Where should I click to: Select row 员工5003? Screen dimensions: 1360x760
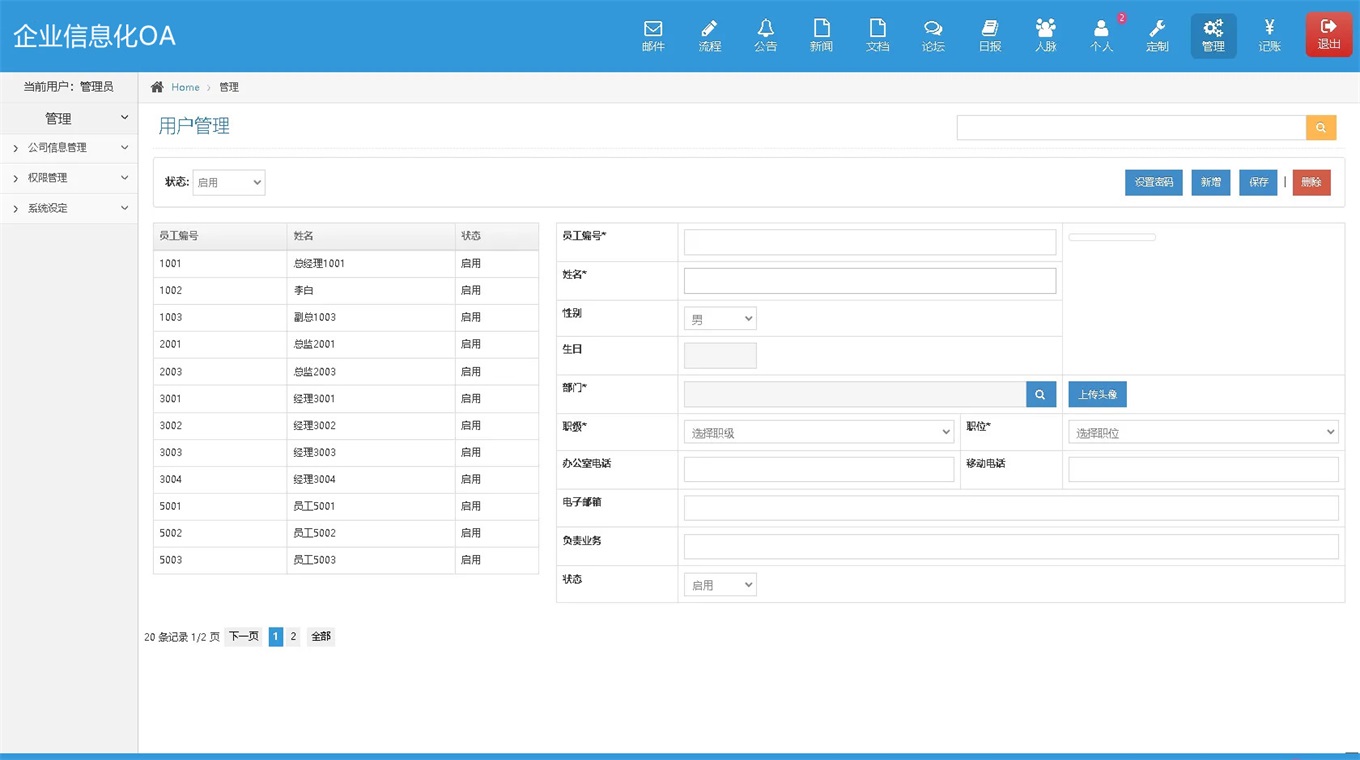[x=346, y=561]
